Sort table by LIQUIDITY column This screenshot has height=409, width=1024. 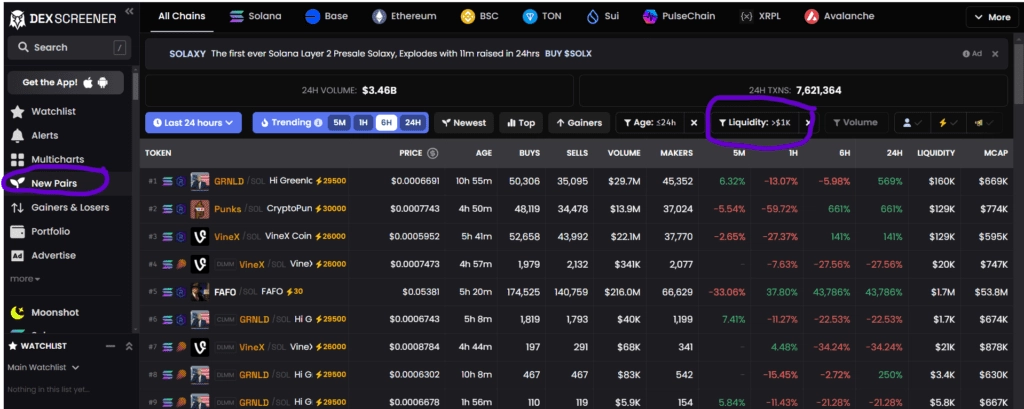click(x=934, y=153)
